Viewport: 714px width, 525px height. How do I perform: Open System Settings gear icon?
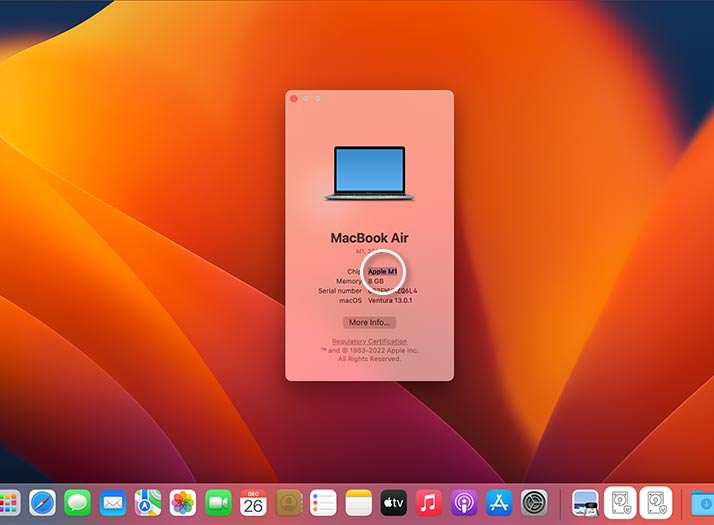coord(534,503)
